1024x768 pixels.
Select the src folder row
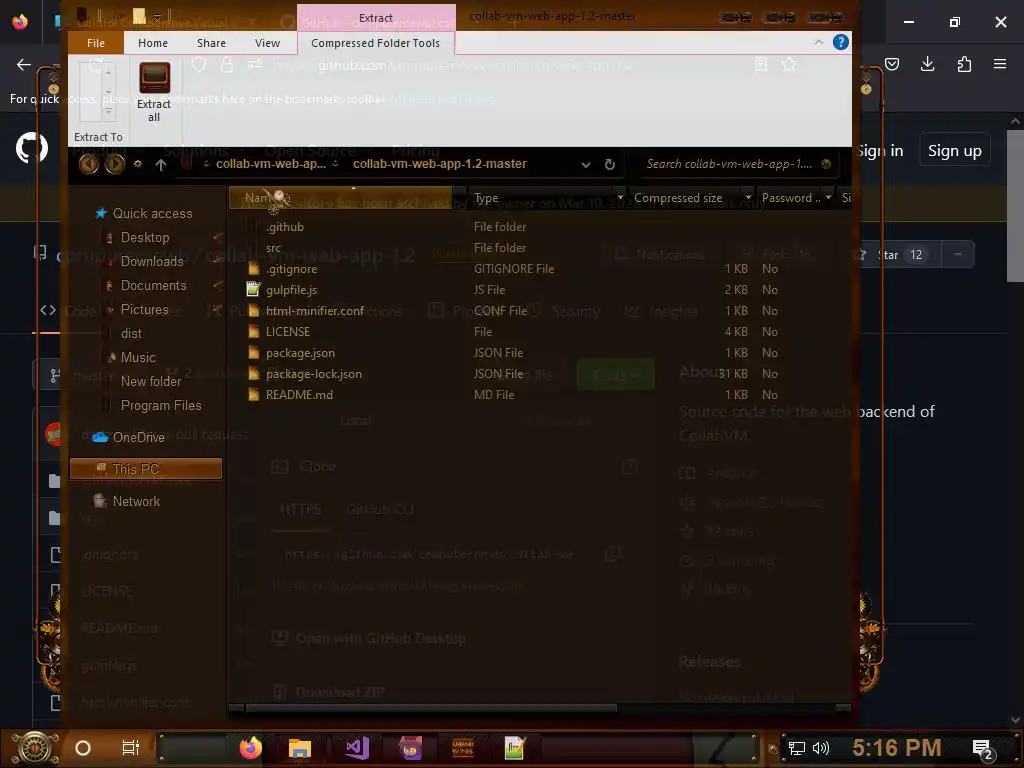coord(273,248)
